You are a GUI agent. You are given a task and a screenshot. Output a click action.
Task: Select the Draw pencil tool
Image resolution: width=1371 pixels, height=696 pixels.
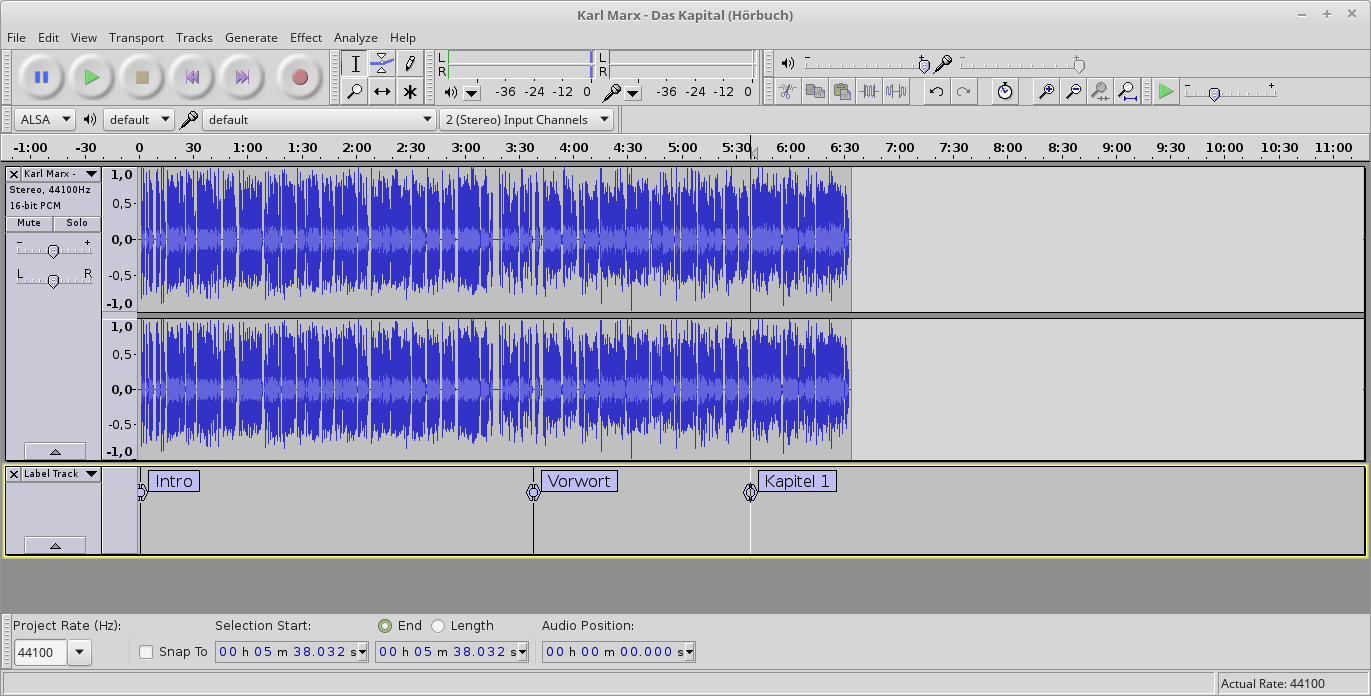pos(410,64)
